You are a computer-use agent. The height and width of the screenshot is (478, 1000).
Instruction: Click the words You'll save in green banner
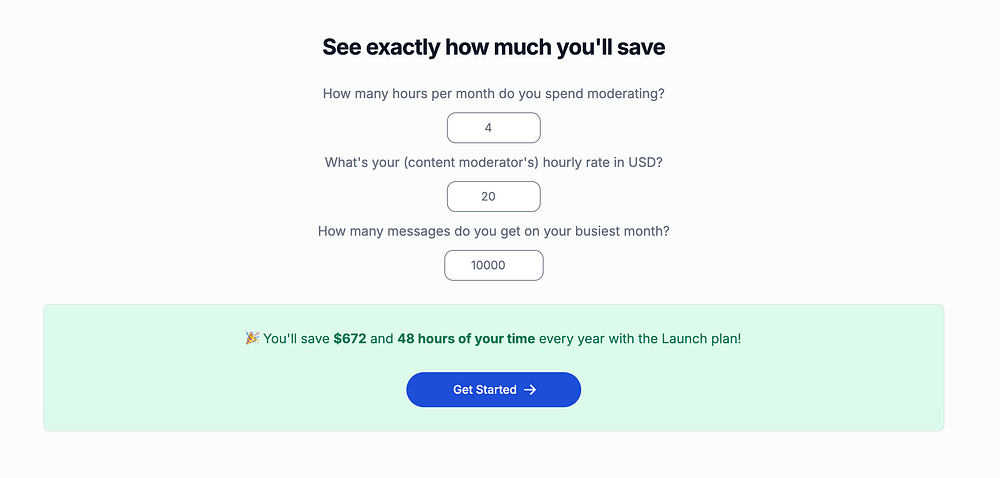click(x=297, y=338)
